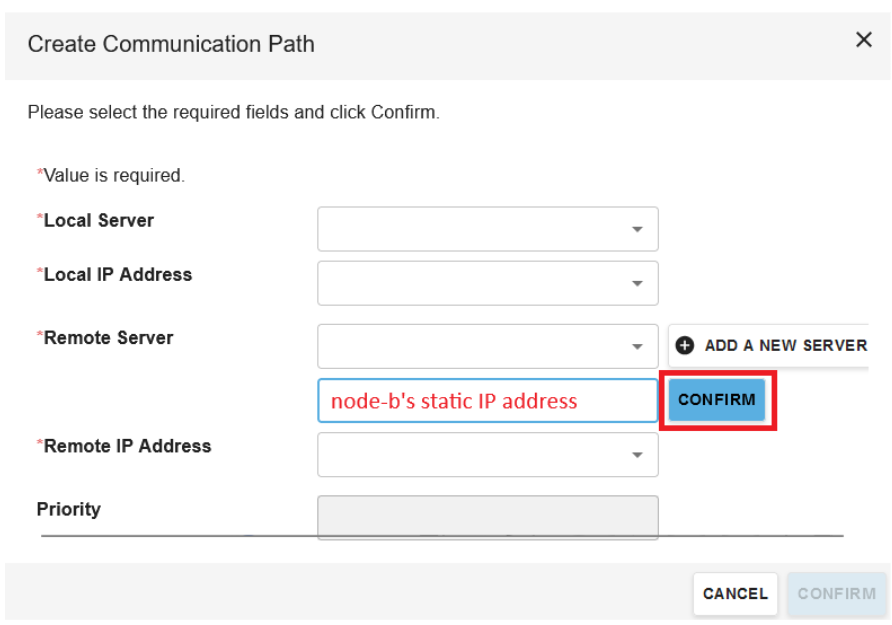Image resolution: width=892 pixels, height=625 pixels.
Task: Click the plus icon for adding a server
Action: pyautogui.click(x=685, y=345)
